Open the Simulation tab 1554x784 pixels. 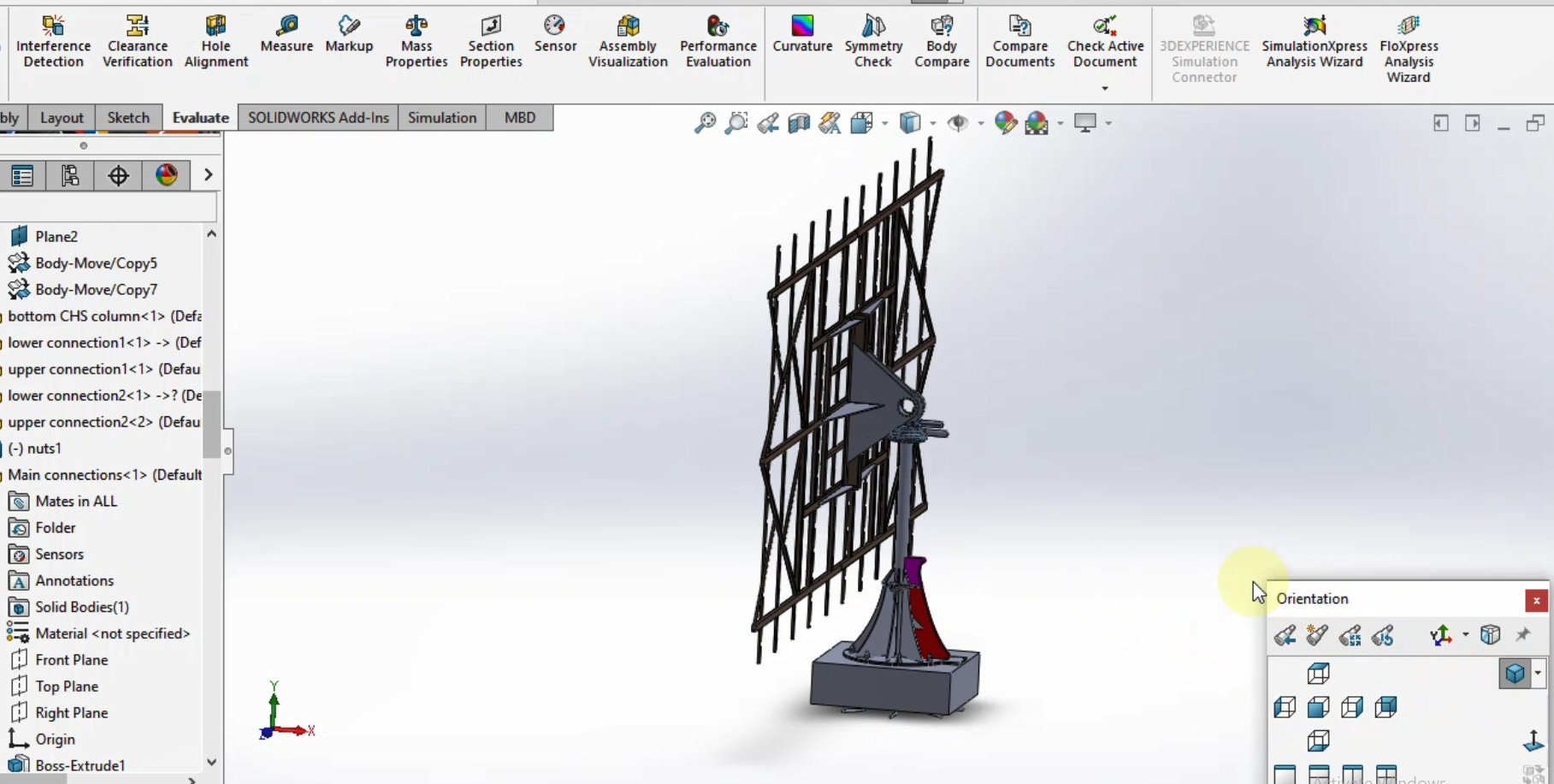442,118
